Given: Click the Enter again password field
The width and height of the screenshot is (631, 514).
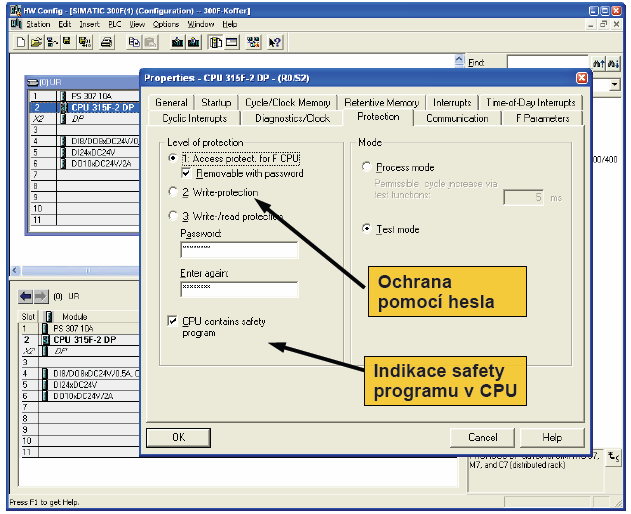Looking at the screenshot, I should (239, 289).
